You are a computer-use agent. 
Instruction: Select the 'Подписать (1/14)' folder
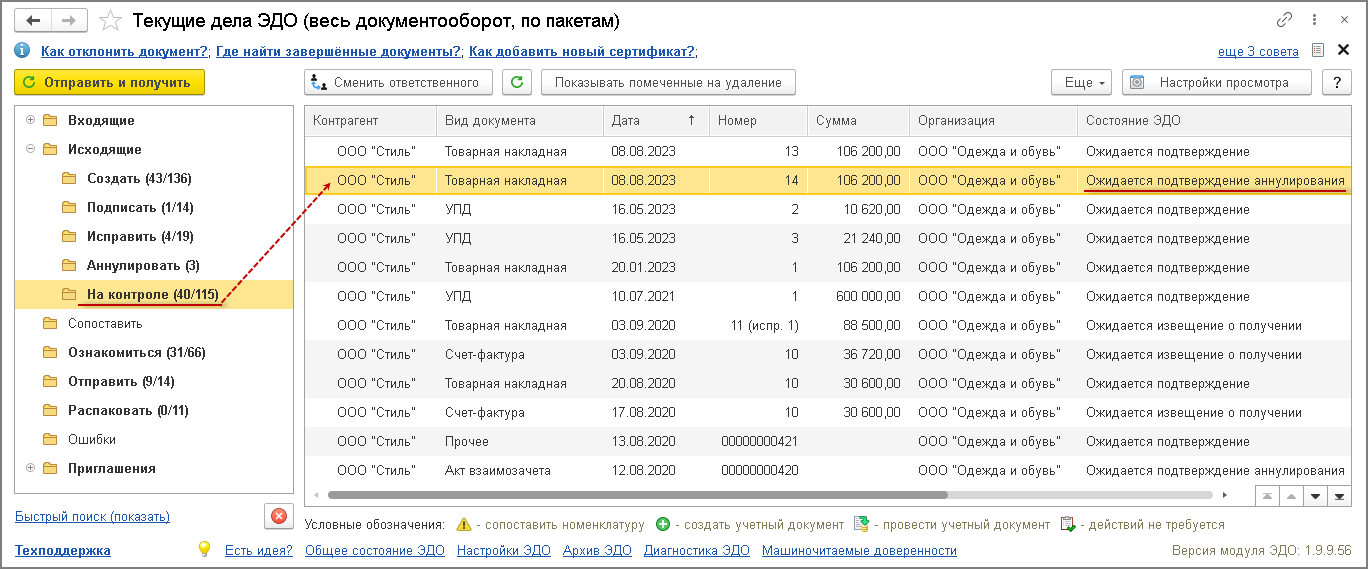click(x=140, y=207)
